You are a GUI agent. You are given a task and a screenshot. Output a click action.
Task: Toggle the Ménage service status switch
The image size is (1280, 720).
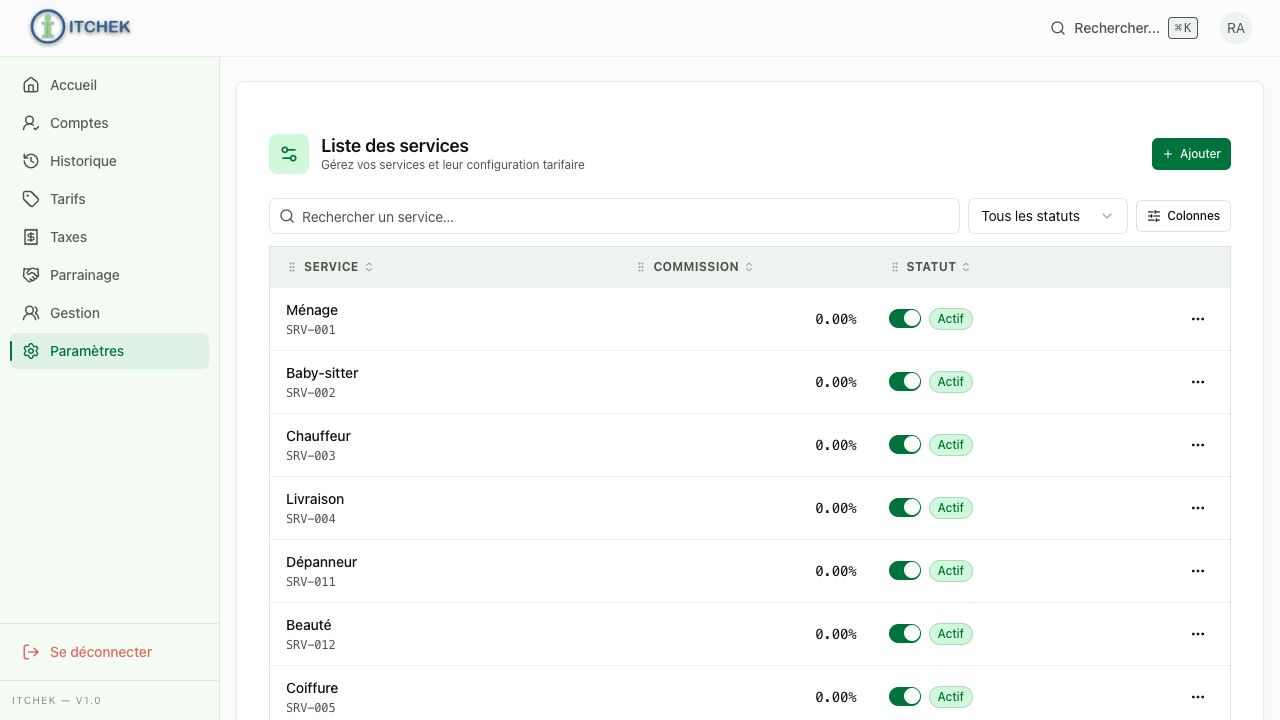click(905, 319)
